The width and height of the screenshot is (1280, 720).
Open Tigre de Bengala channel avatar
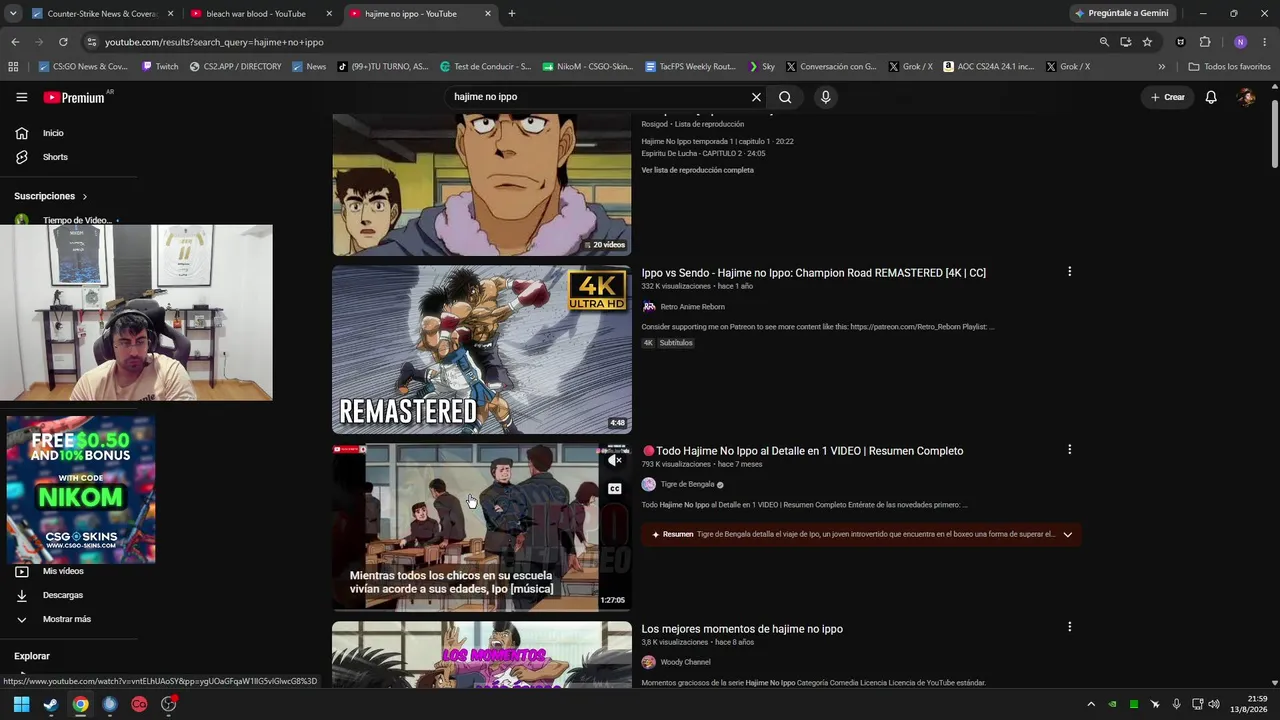[x=648, y=484]
